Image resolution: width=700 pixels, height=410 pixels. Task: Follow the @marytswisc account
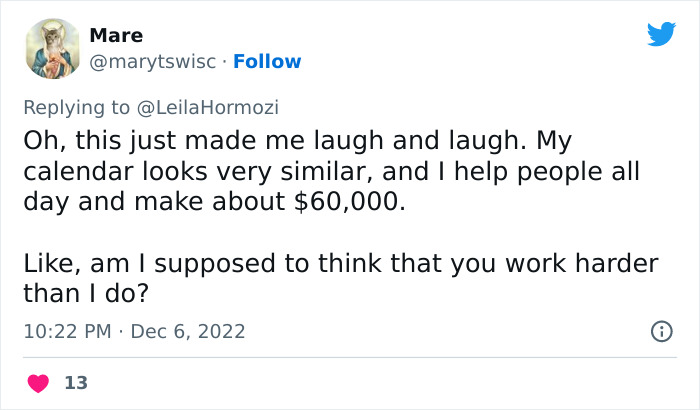click(267, 62)
